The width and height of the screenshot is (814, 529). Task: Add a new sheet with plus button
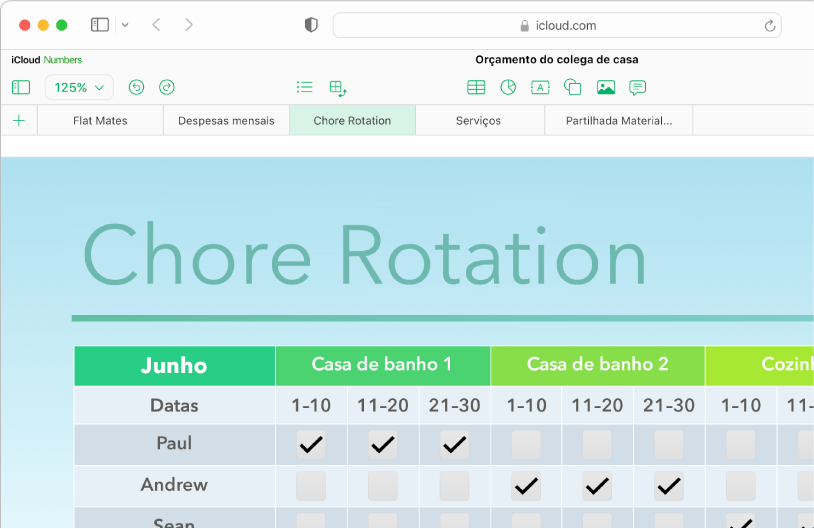click(x=19, y=120)
